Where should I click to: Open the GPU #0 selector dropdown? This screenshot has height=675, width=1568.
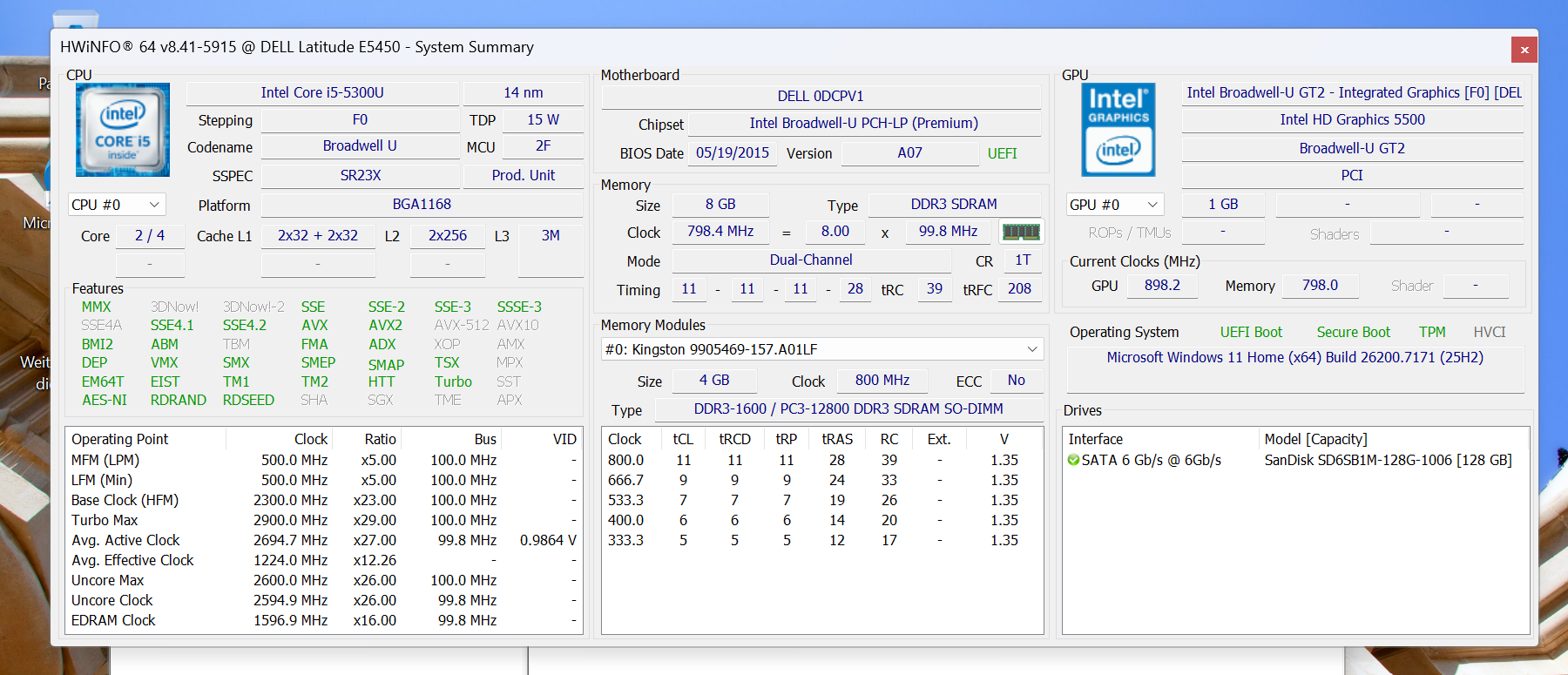coord(1115,205)
